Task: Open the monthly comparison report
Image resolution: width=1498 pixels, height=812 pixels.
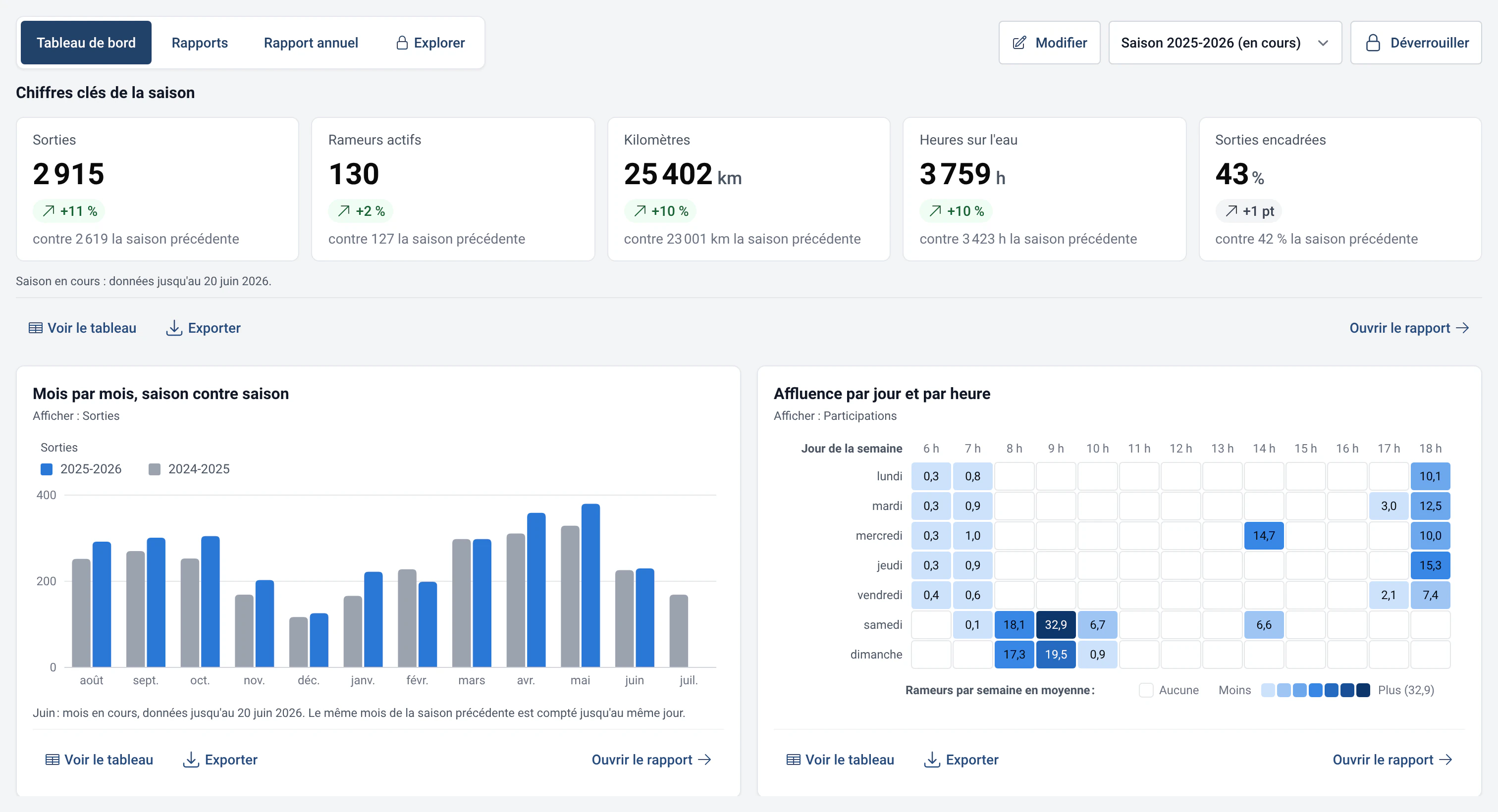Action: [651, 760]
